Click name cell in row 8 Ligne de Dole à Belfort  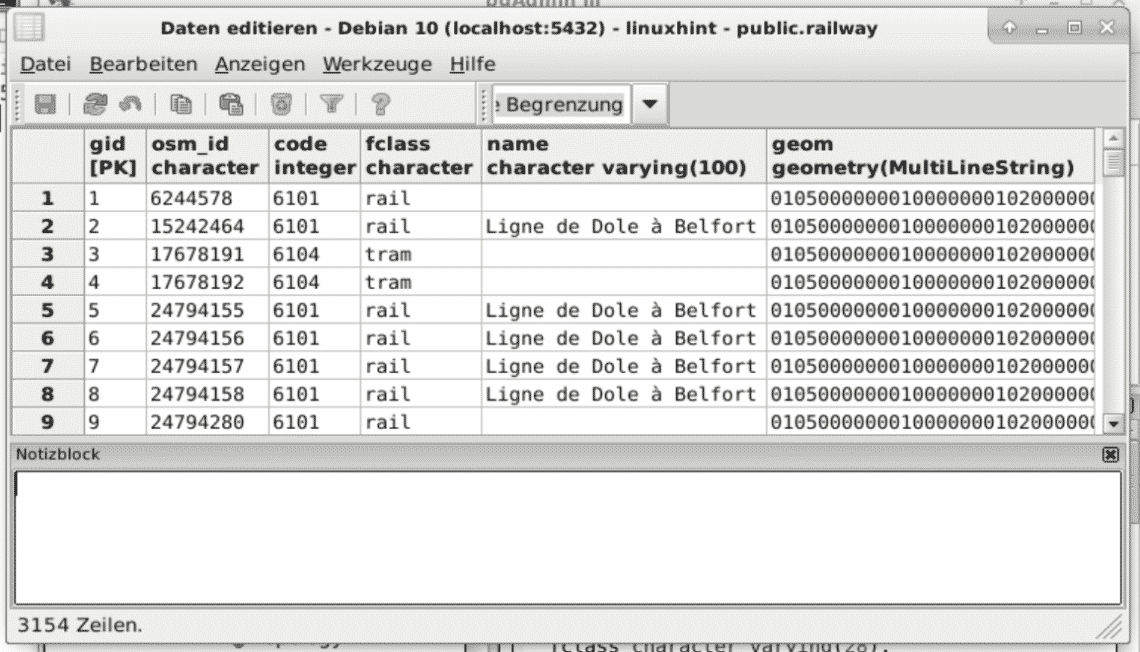pyautogui.click(x=623, y=394)
